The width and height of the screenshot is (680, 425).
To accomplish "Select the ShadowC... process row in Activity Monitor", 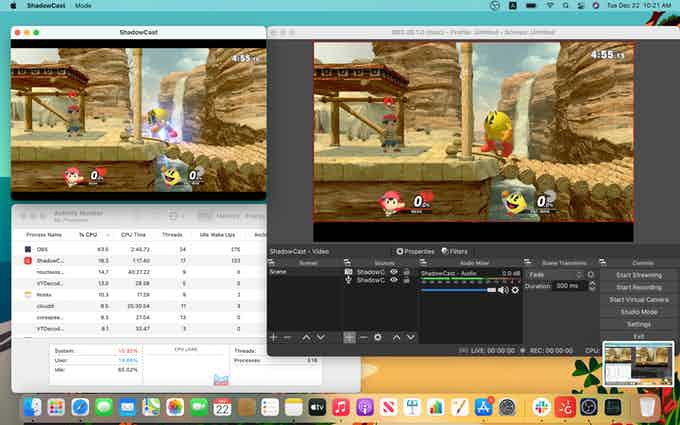I will pos(139,261).
